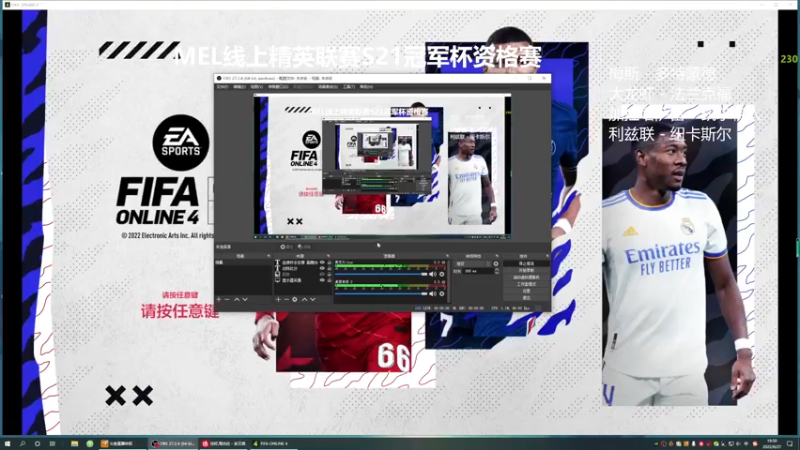Remove selected source with Sources minus icon
The width and height of the screenshot is (800, 450).
286,299
